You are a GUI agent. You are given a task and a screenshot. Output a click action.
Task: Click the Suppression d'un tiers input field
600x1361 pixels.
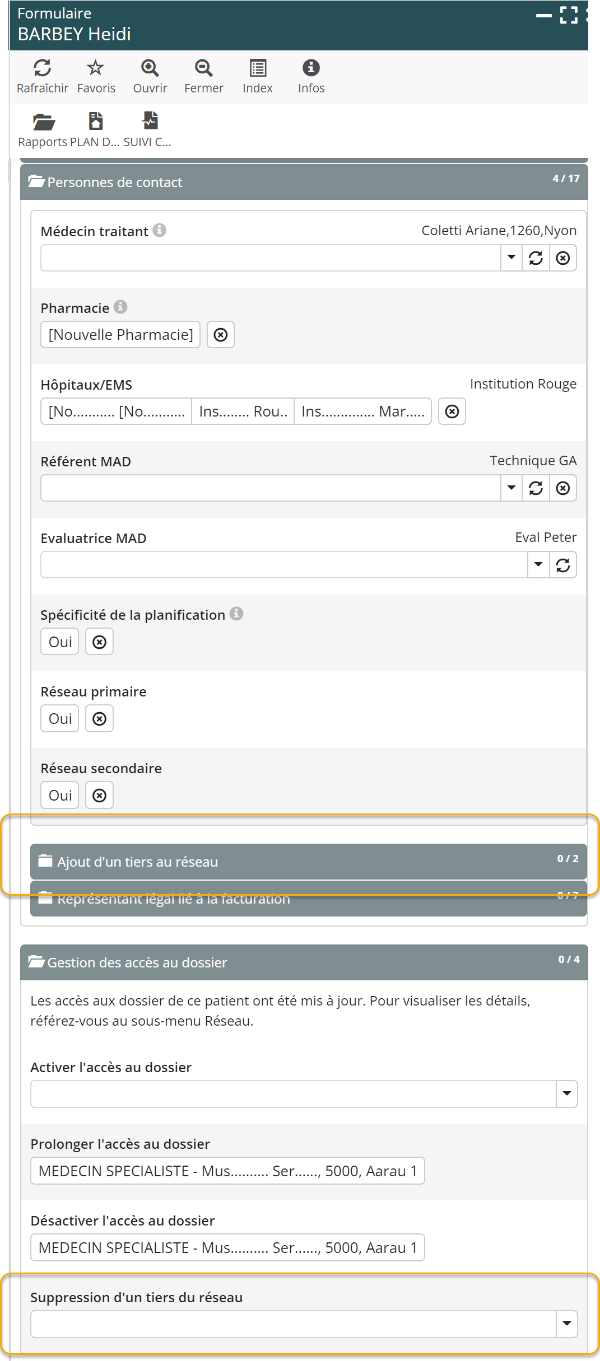(292, 1324)
